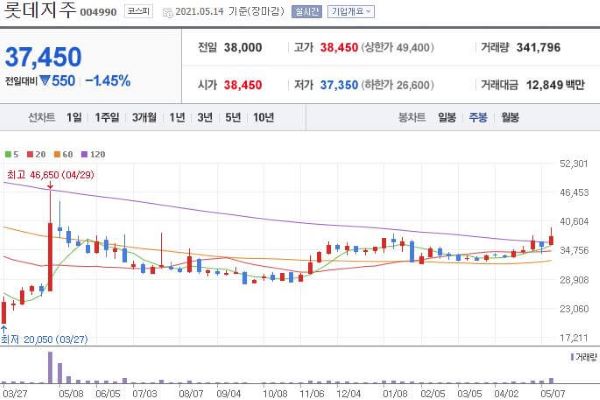This screenshot has height=400, width=600.
Task: Click the 최고 46,650 (04/29) marker
Action: (x=50, y=175)
